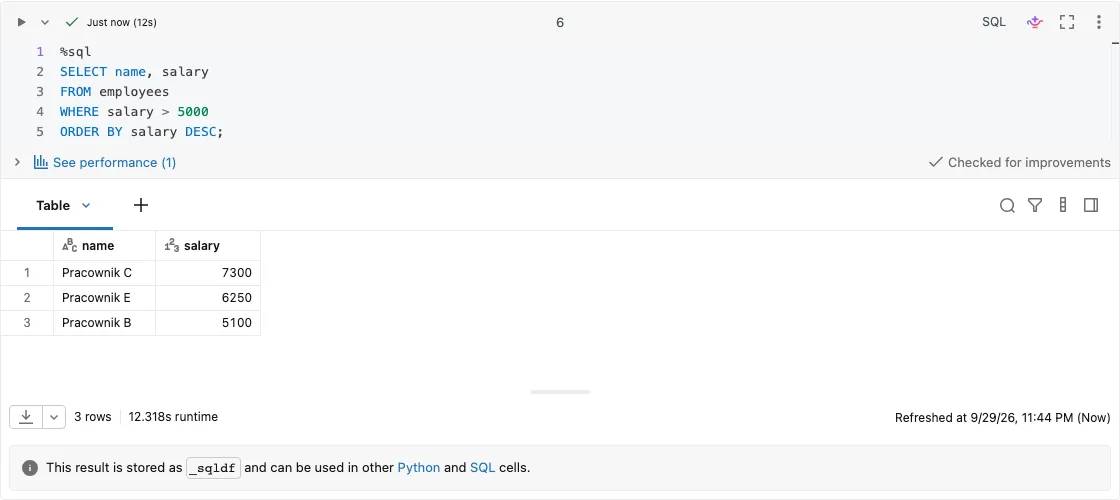Open the column options icon
Viewport: 1120px width, 500px height.
(x=1063, y=205)
